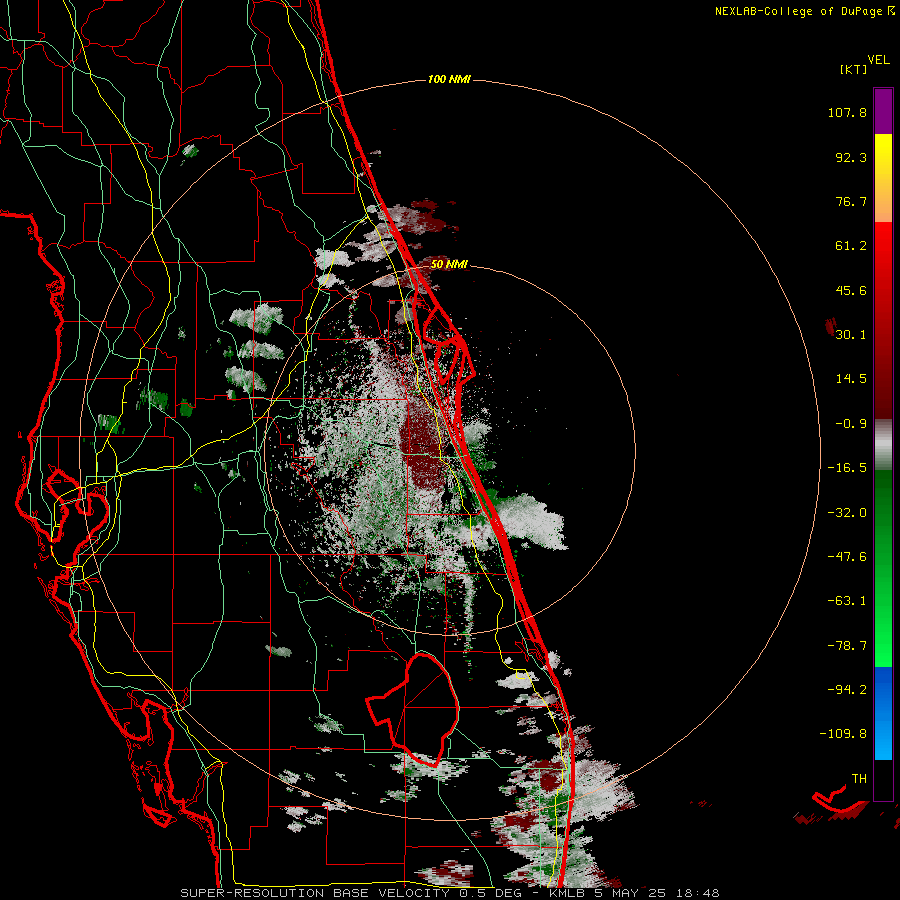Click the 61.2 velocity scale value

click(851, 246)
